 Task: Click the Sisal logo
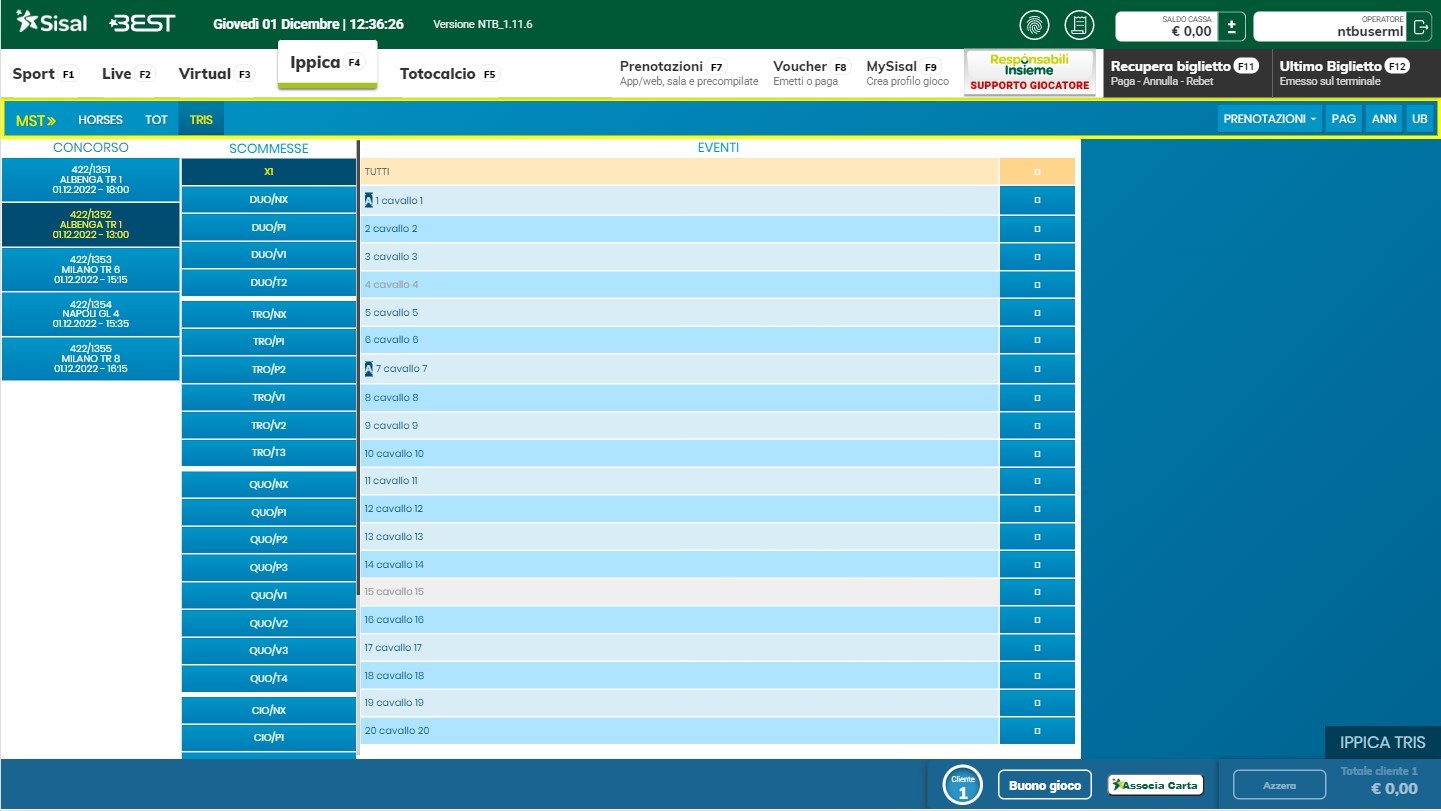52,22
